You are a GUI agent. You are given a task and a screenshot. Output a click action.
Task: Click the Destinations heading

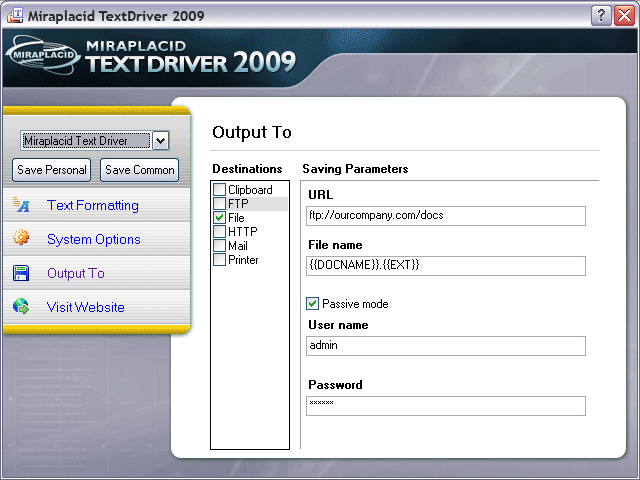pyautogui.click(x=247, y=169)
